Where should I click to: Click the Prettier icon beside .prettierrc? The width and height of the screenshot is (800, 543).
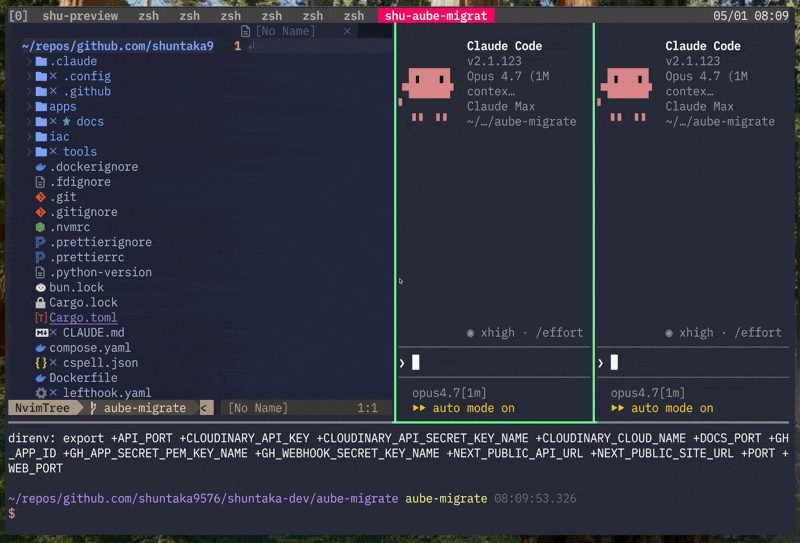point(40,257)
